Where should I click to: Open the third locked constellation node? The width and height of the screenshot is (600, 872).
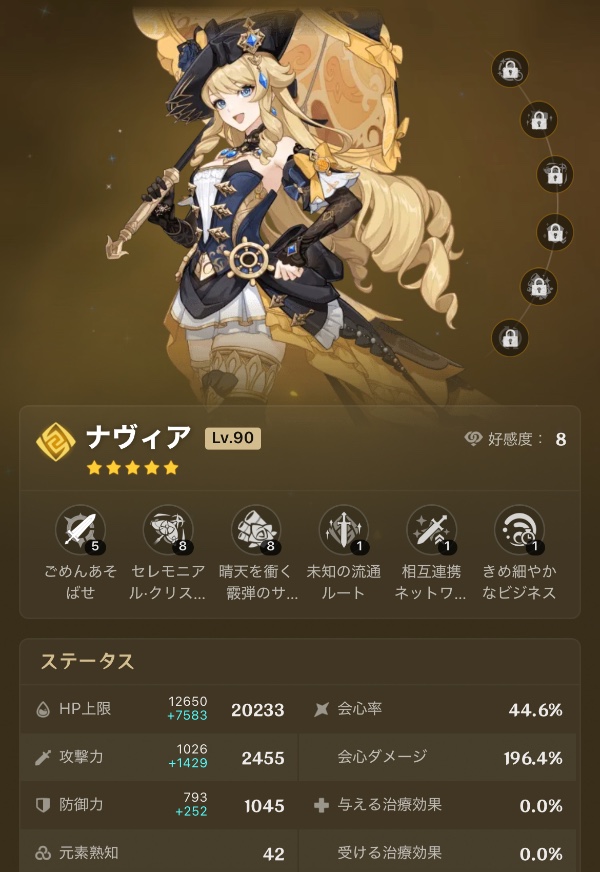click(554, 175)
